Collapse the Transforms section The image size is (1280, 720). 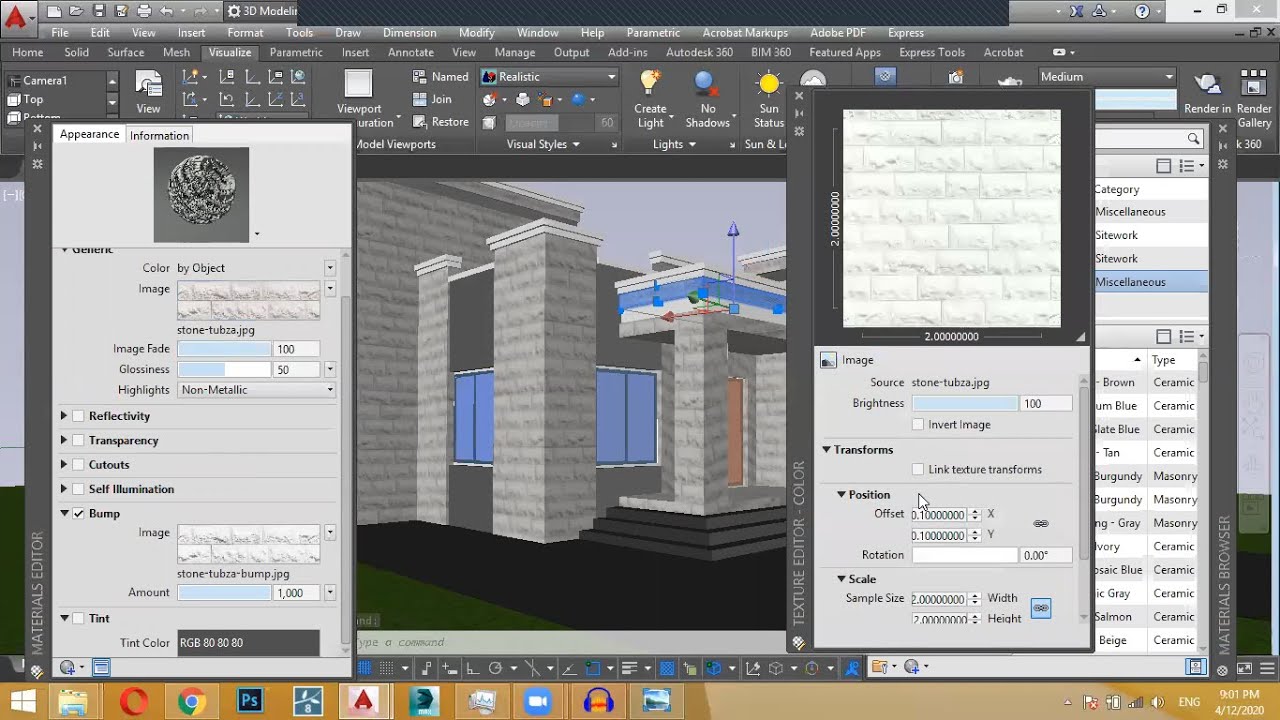pos(827,450)
